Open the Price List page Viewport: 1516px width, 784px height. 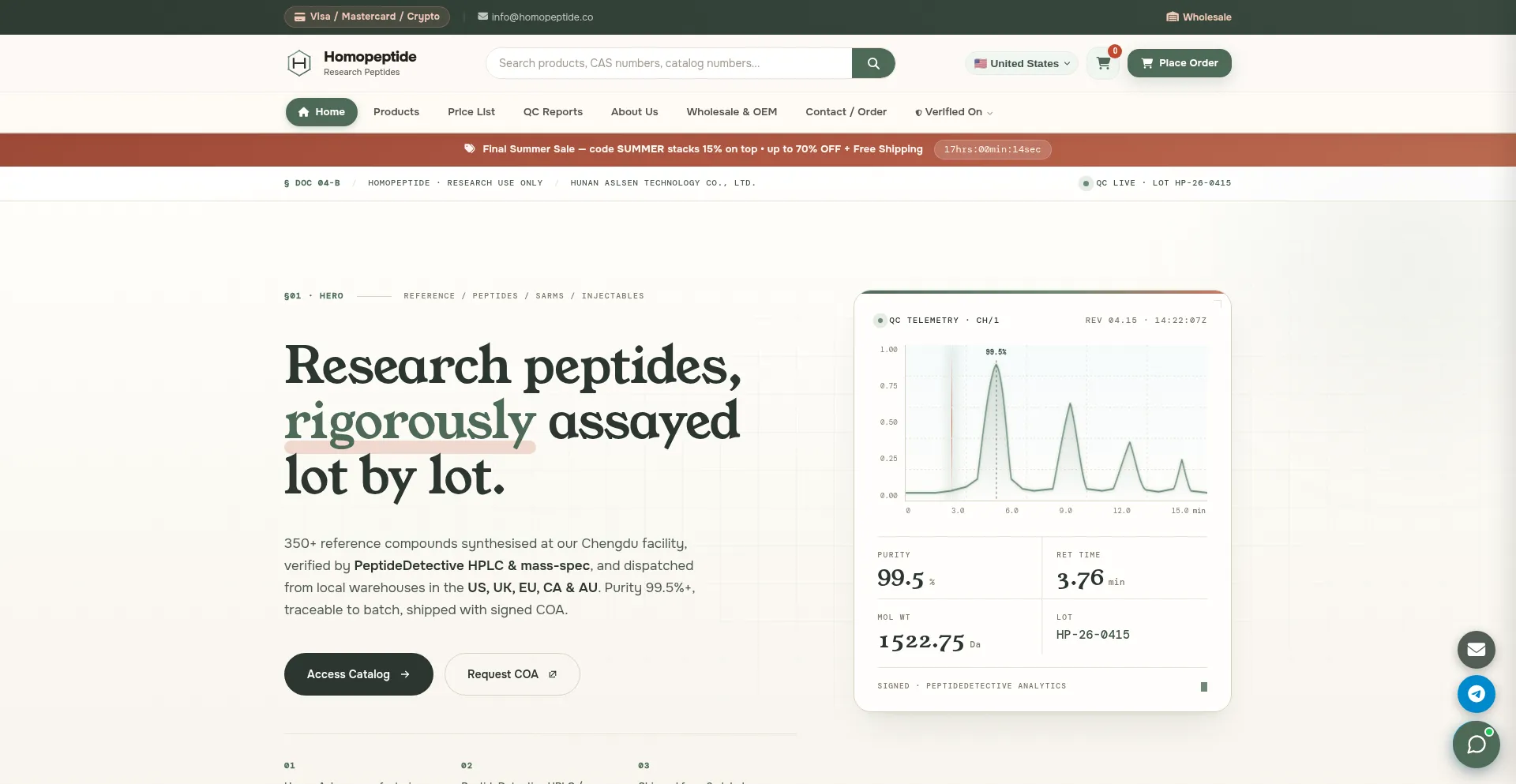(471, 112)
